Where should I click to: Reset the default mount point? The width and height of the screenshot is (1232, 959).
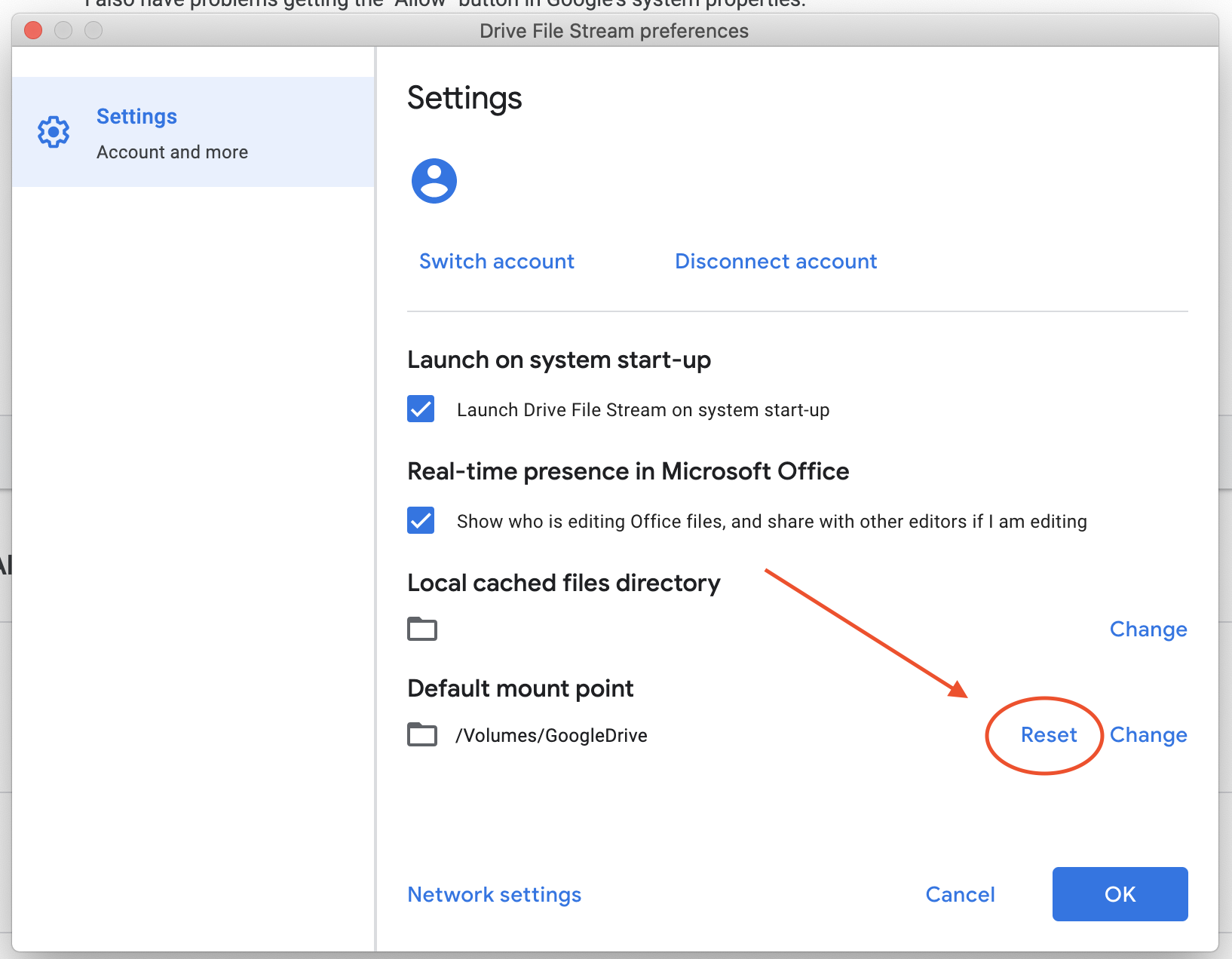[1049, 734]
